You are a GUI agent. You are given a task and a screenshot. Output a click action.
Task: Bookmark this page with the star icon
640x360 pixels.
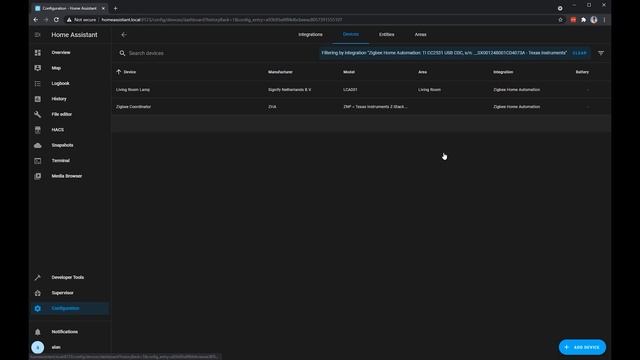point(560,20)
